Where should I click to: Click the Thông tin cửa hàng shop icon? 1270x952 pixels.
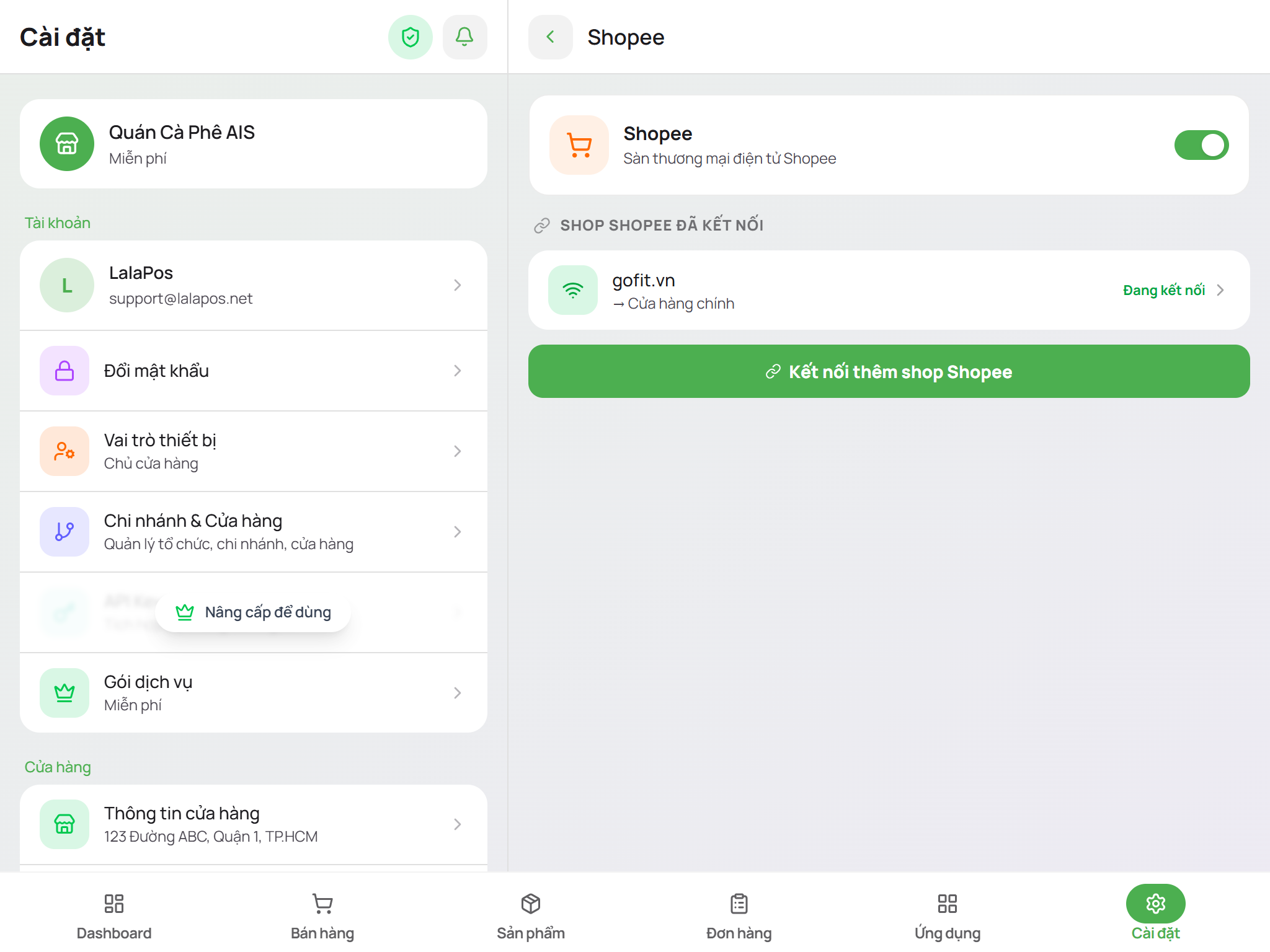coord(64,824)
